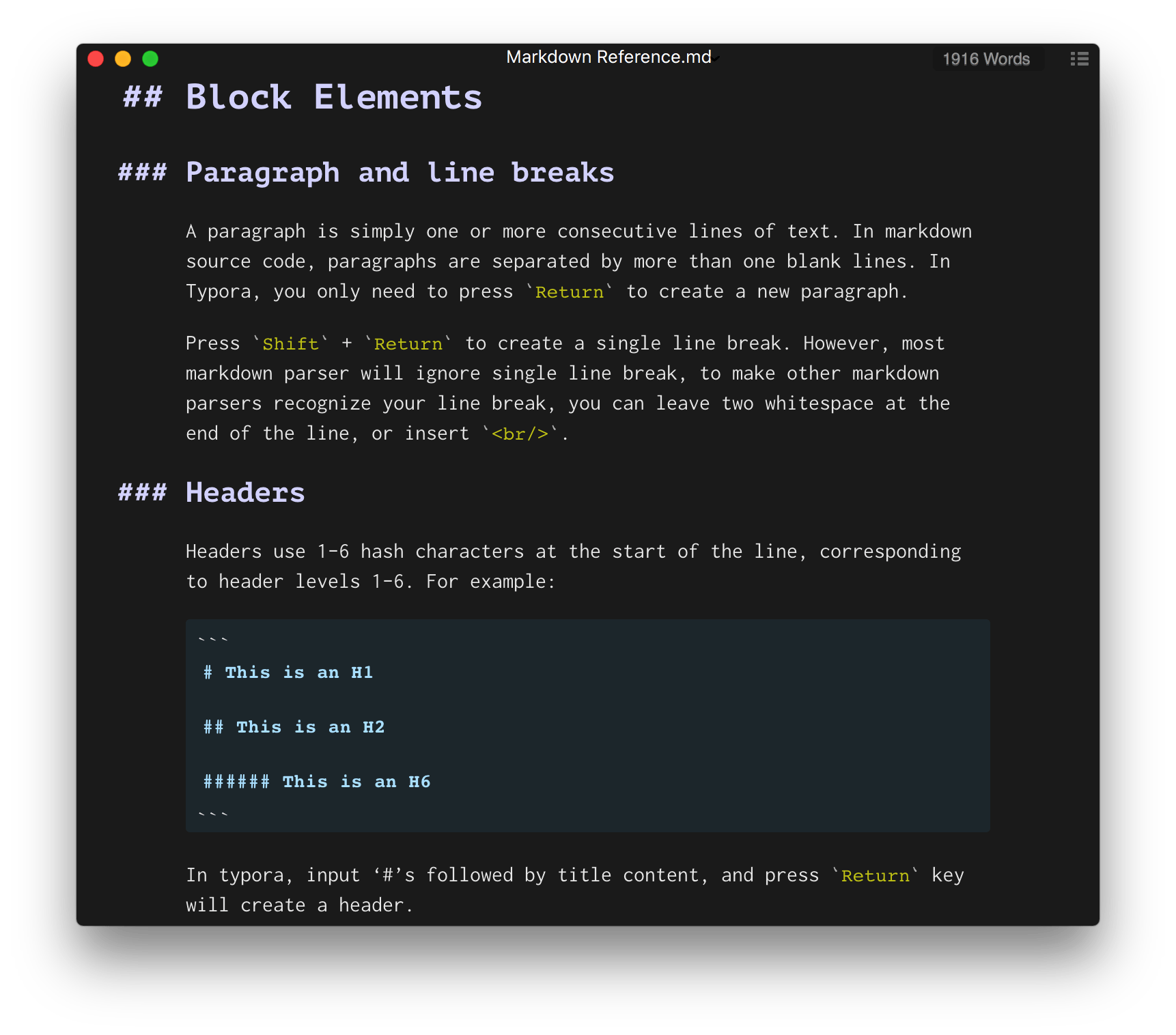Place cursor in the Block Elements heading
The height and width of the screenshot is (1035, 1176).
333,97
